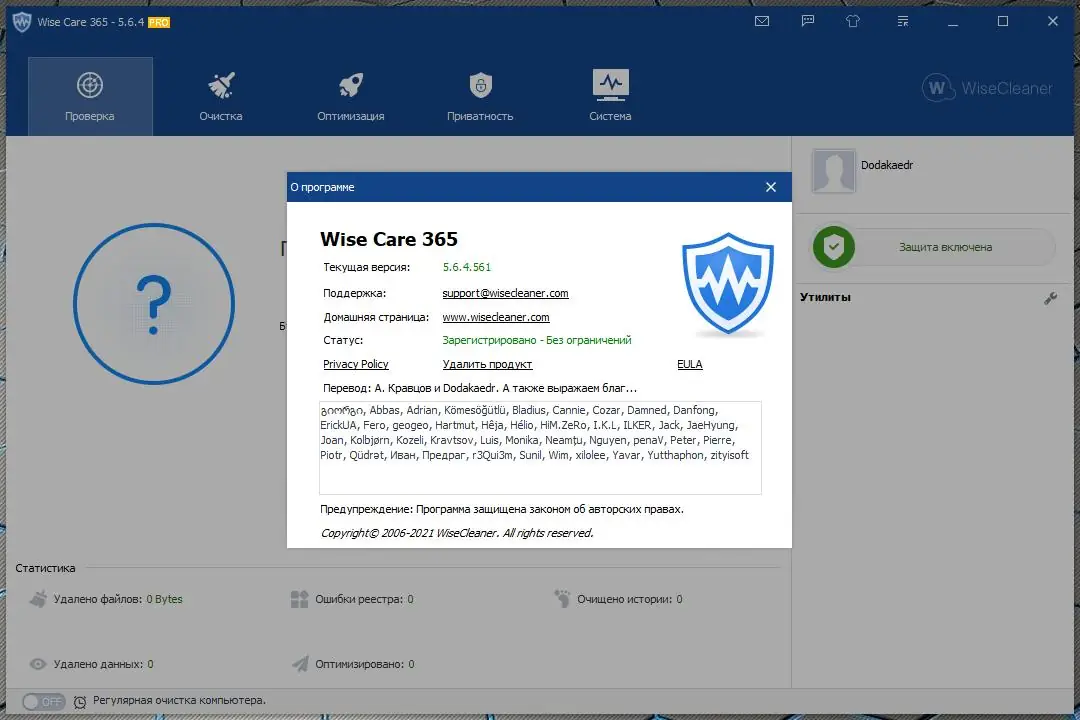
Task: Change skins via the t-shirt icon
Action: 852,20
